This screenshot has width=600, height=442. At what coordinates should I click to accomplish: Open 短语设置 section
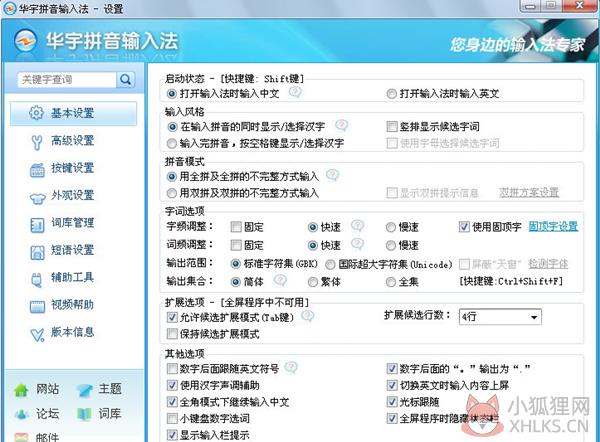pos(73,250)
